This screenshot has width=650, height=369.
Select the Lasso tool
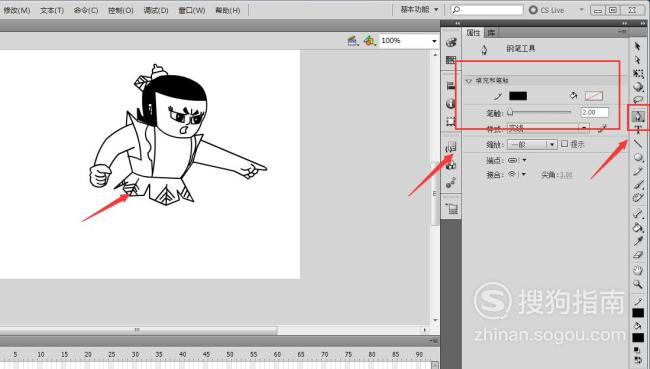coord(638,100)
